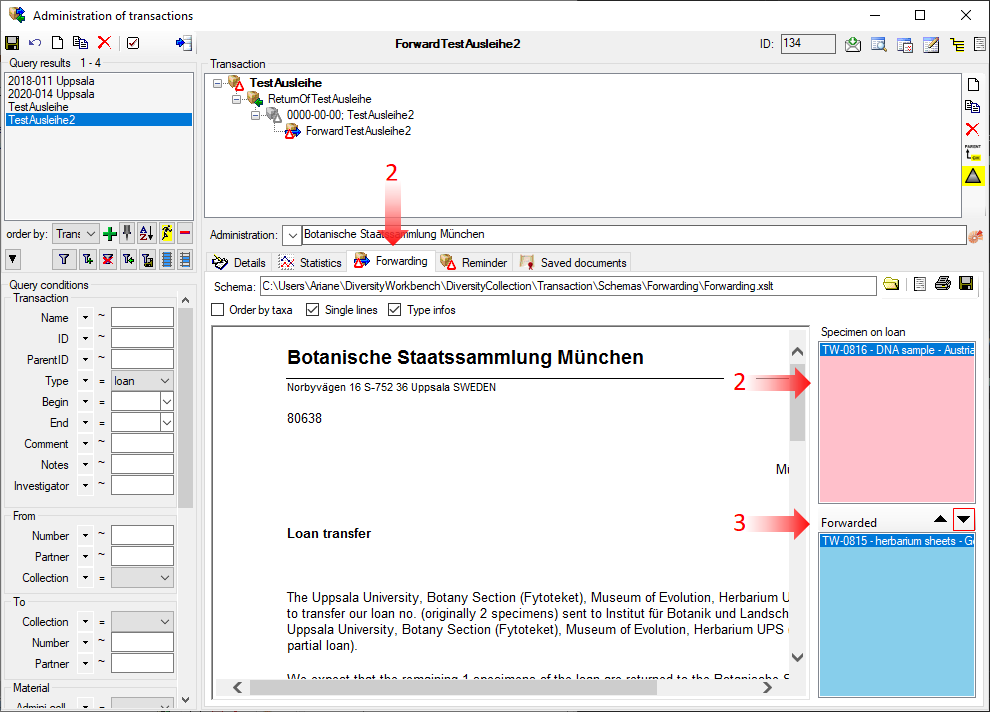This screenshot has height=712, width=990.
Task: Click the Investigator query input field
Action: point(142,485)
